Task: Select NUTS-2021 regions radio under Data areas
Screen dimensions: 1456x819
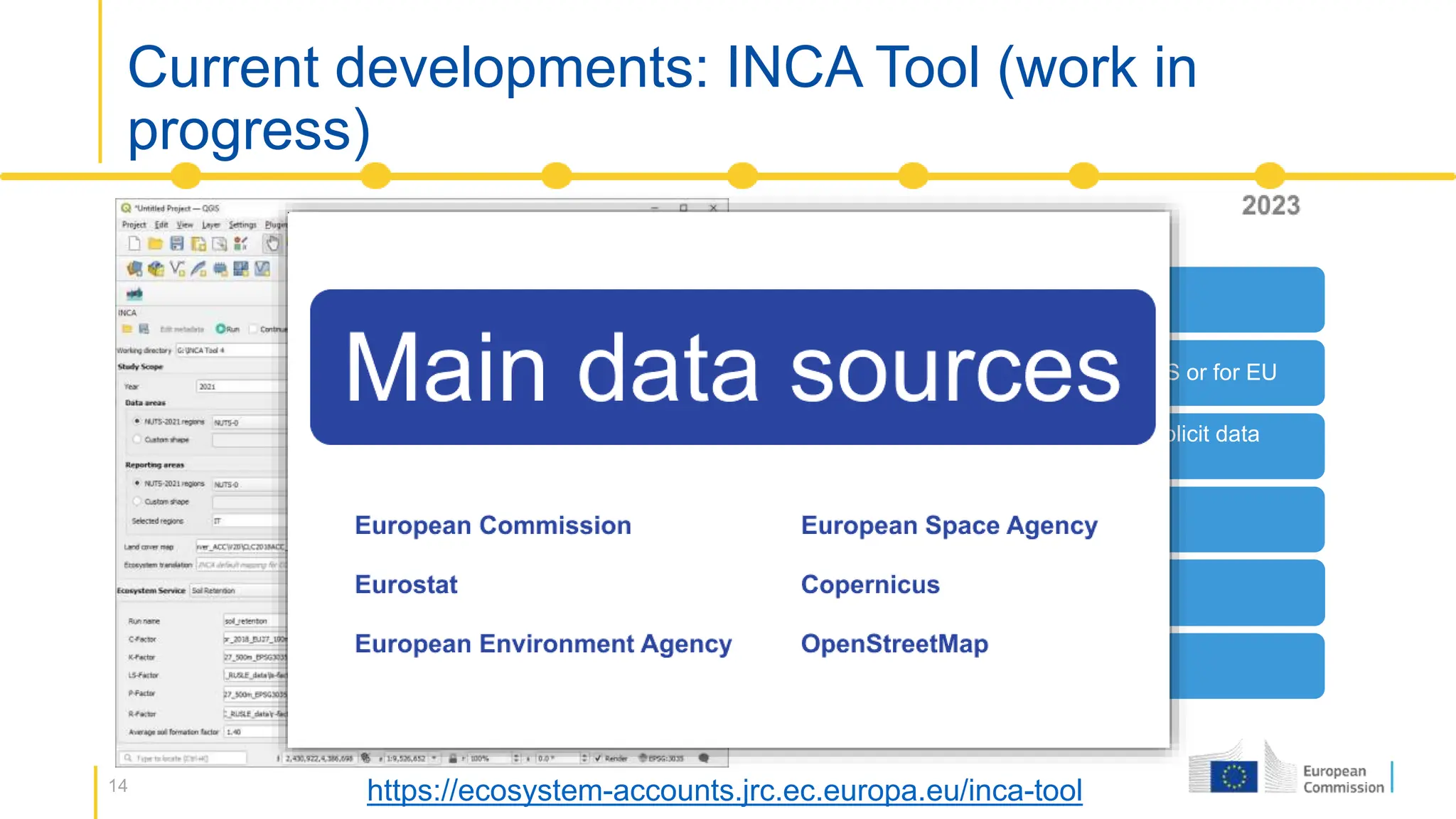Action: pos(137,422)
